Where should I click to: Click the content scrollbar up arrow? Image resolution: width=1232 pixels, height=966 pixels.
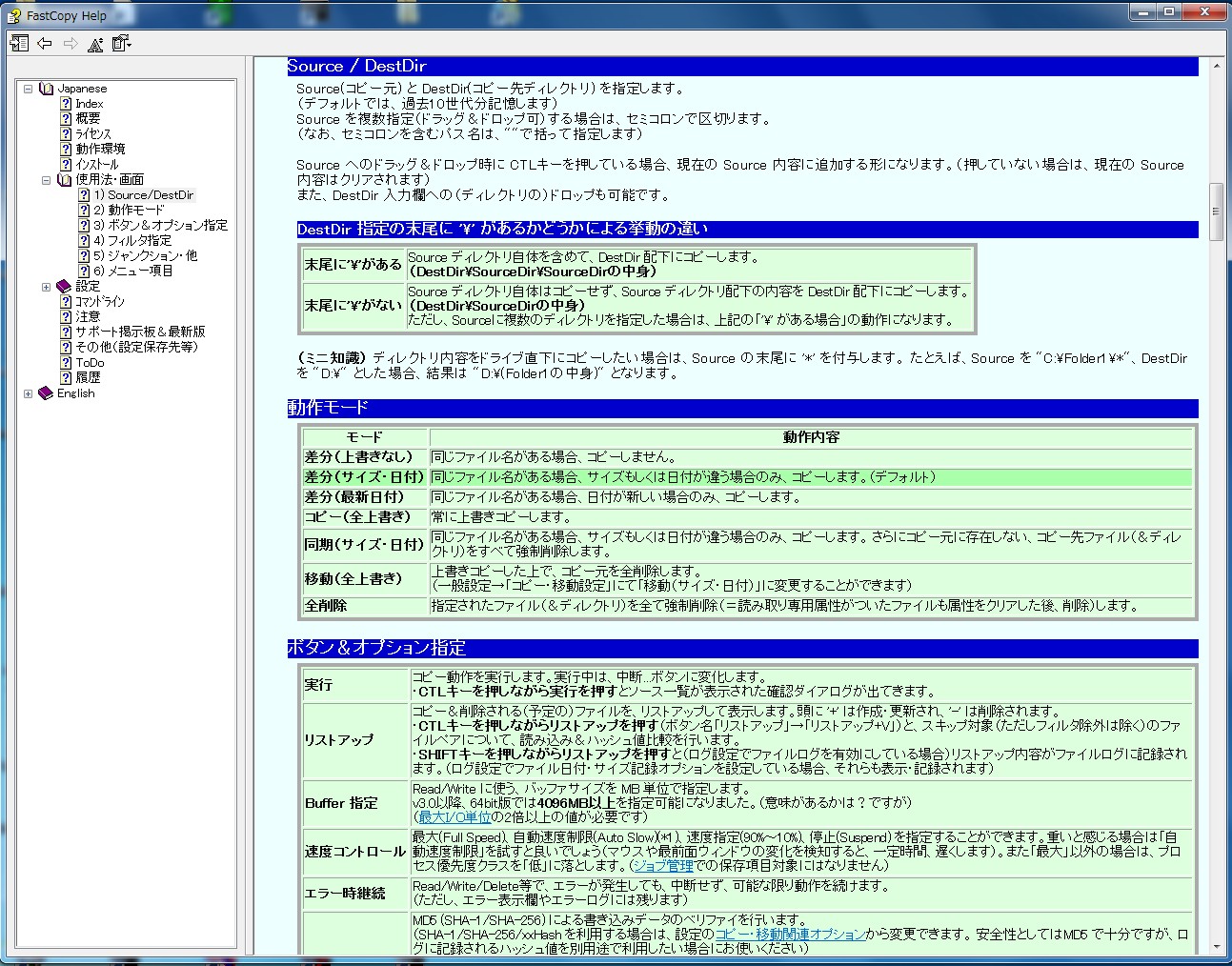coord(1216,66)
